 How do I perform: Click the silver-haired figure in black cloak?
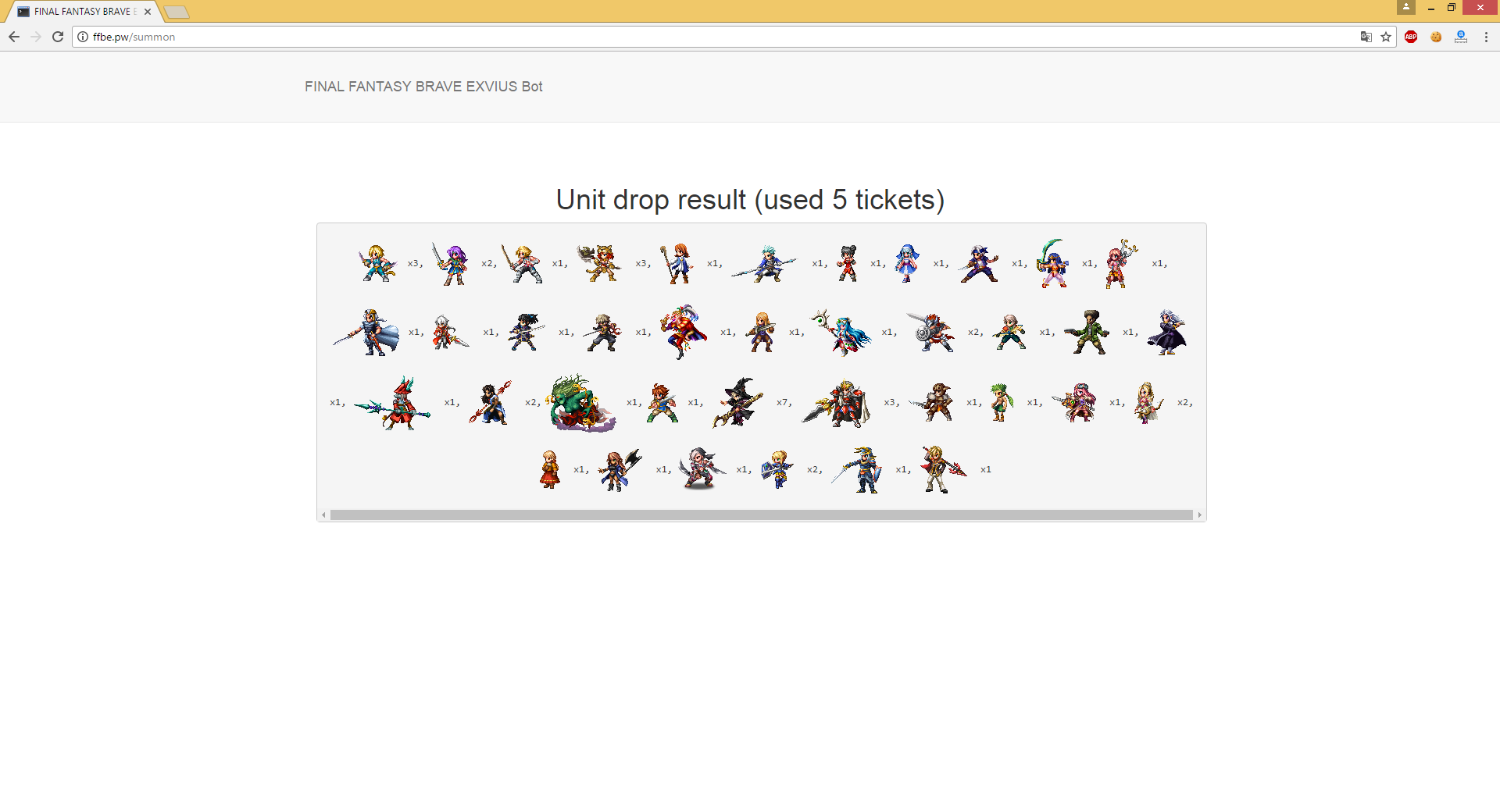[x=1167, y=332]
